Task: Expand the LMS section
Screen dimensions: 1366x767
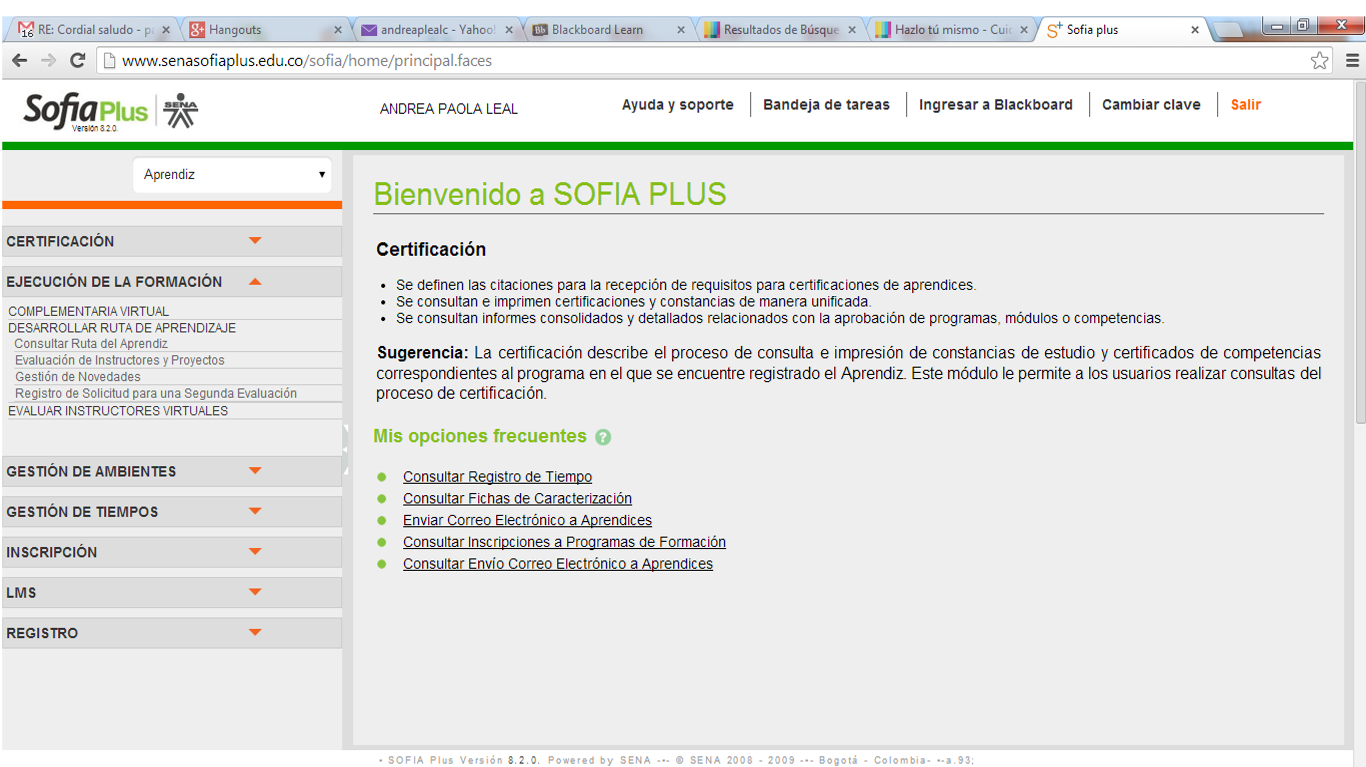Action: 172,593
